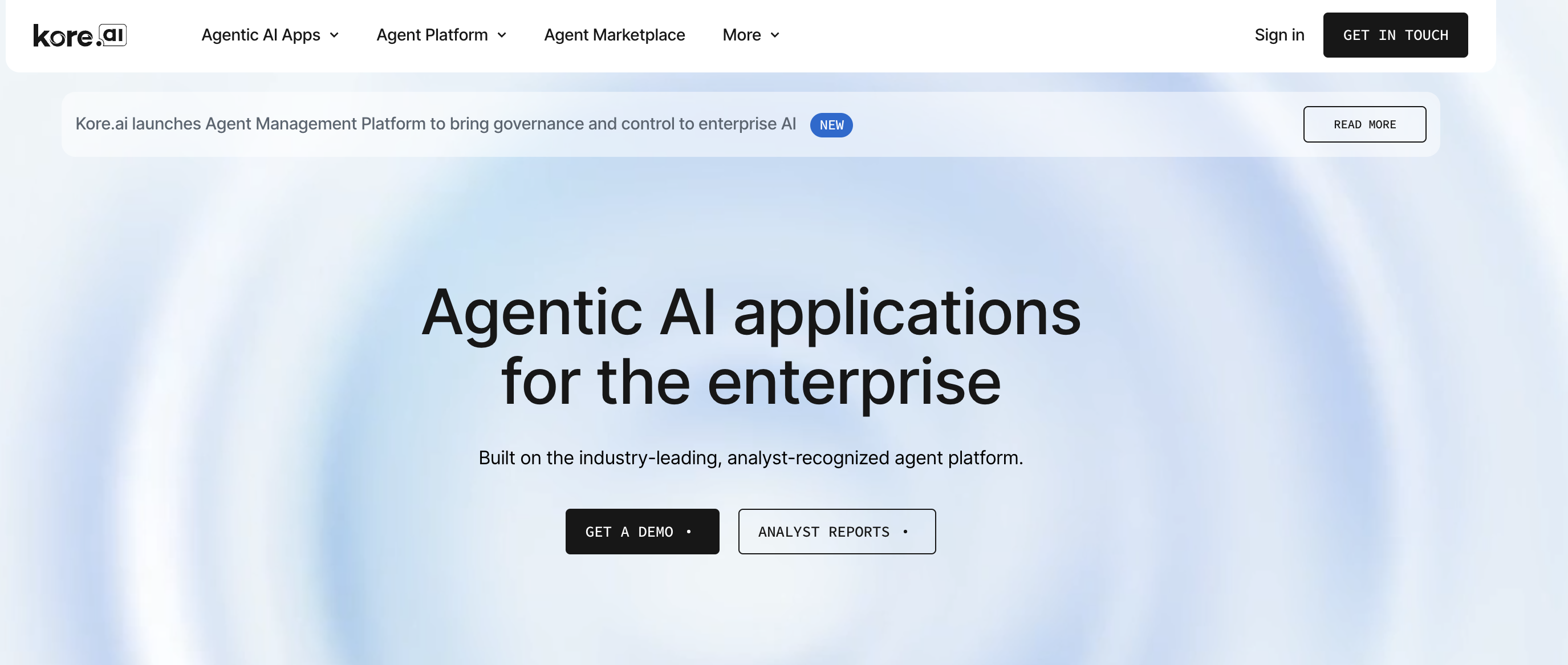Expand the chevron beside Agent Platform
This screenshot has height=665, width=1568.
click(x=502, y=35)
